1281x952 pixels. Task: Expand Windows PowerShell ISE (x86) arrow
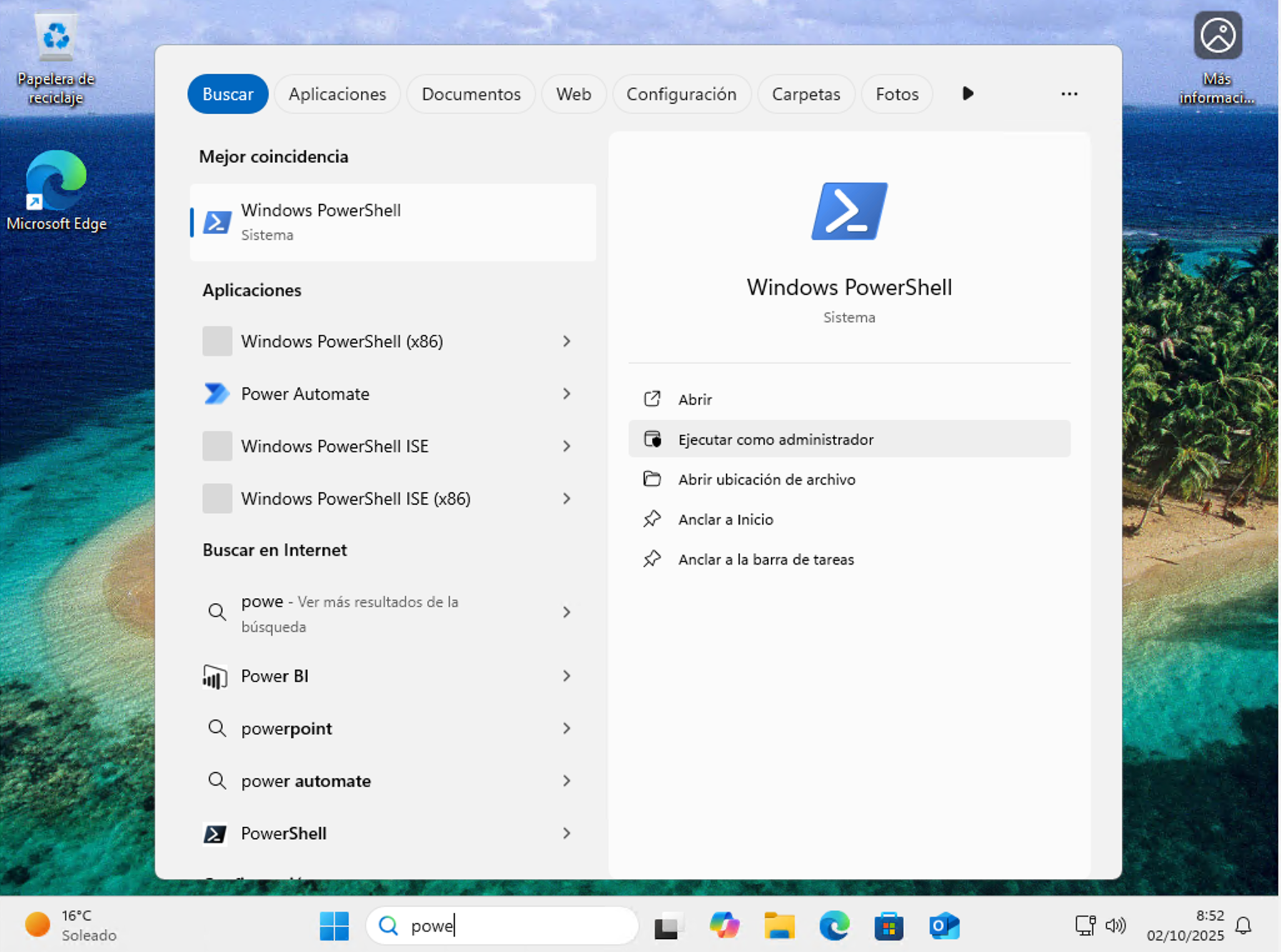point(566,498)
